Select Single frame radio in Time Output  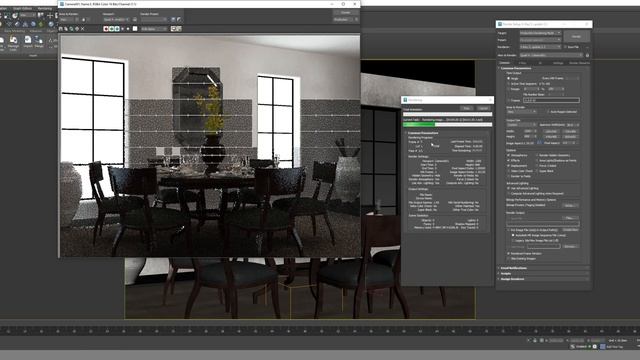[508, 78]
